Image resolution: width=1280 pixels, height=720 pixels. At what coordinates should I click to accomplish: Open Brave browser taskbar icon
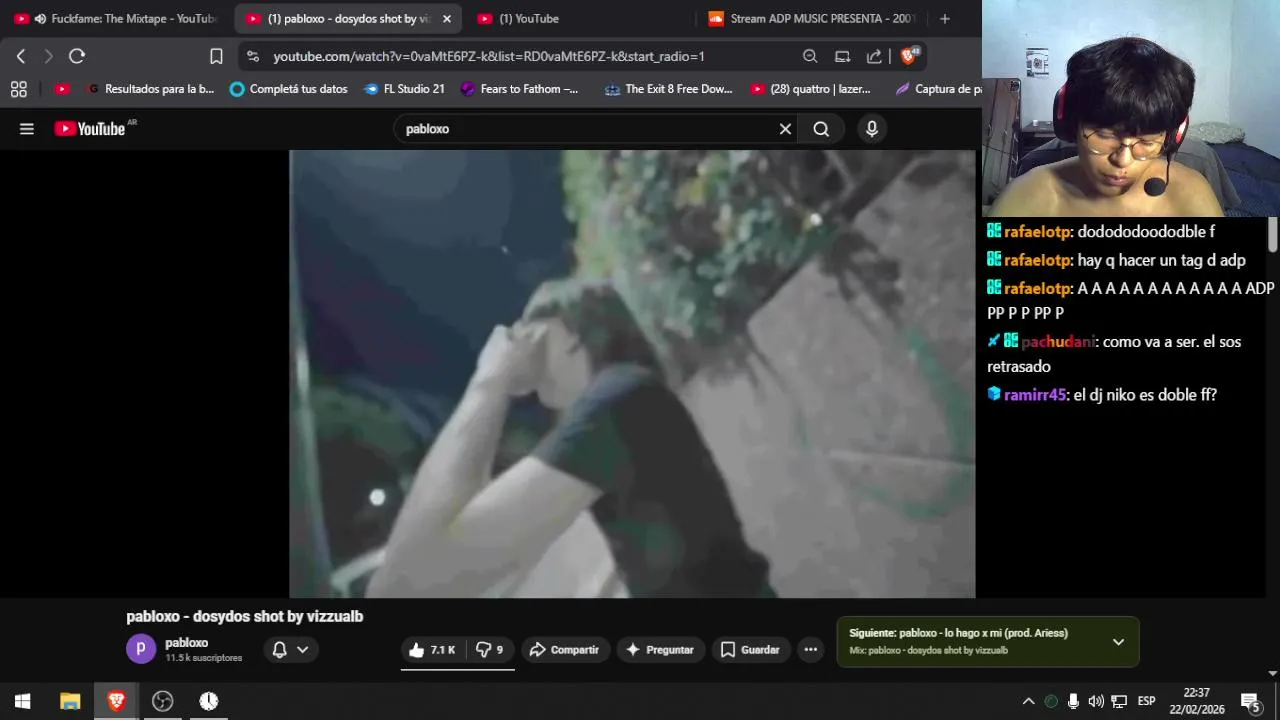[116, 701]
